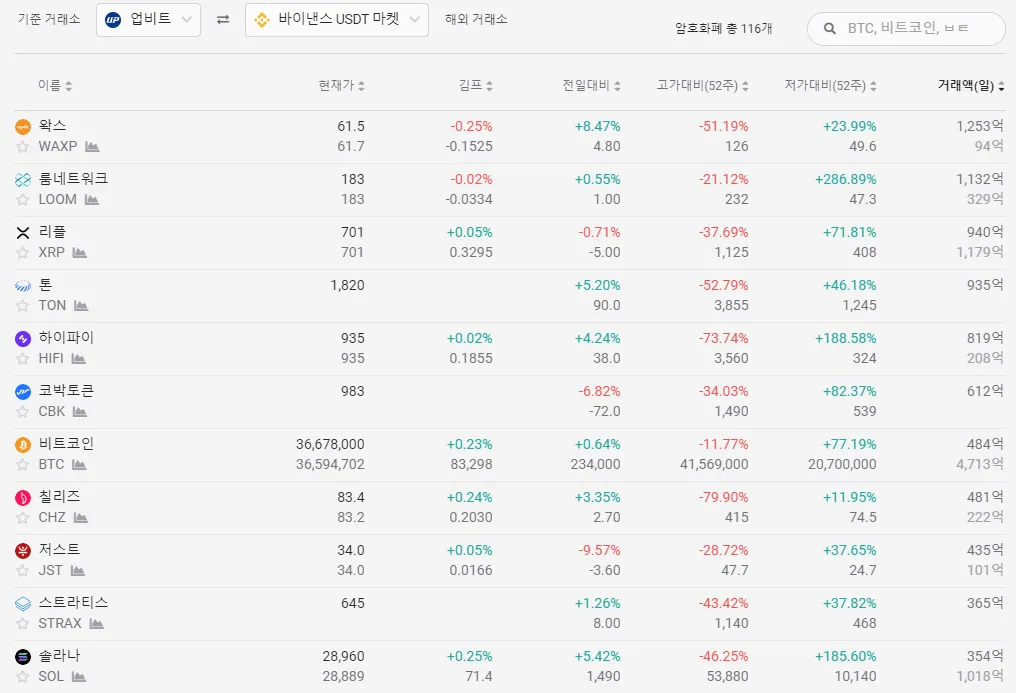Favorite HIFI with its star

(23, 359)
